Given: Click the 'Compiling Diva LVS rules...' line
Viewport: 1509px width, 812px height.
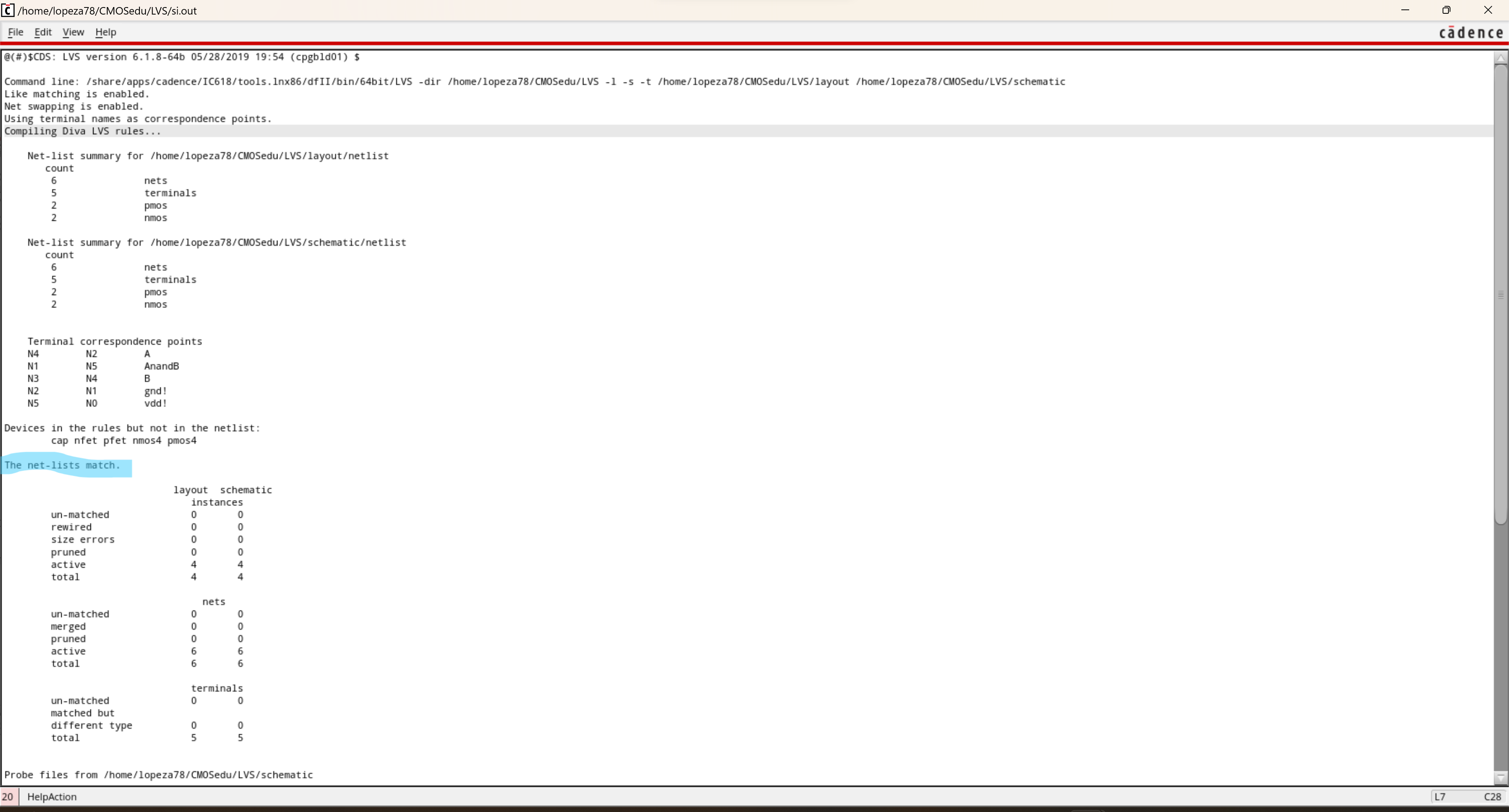Looking at the screenshot, I should click(83, 131).
